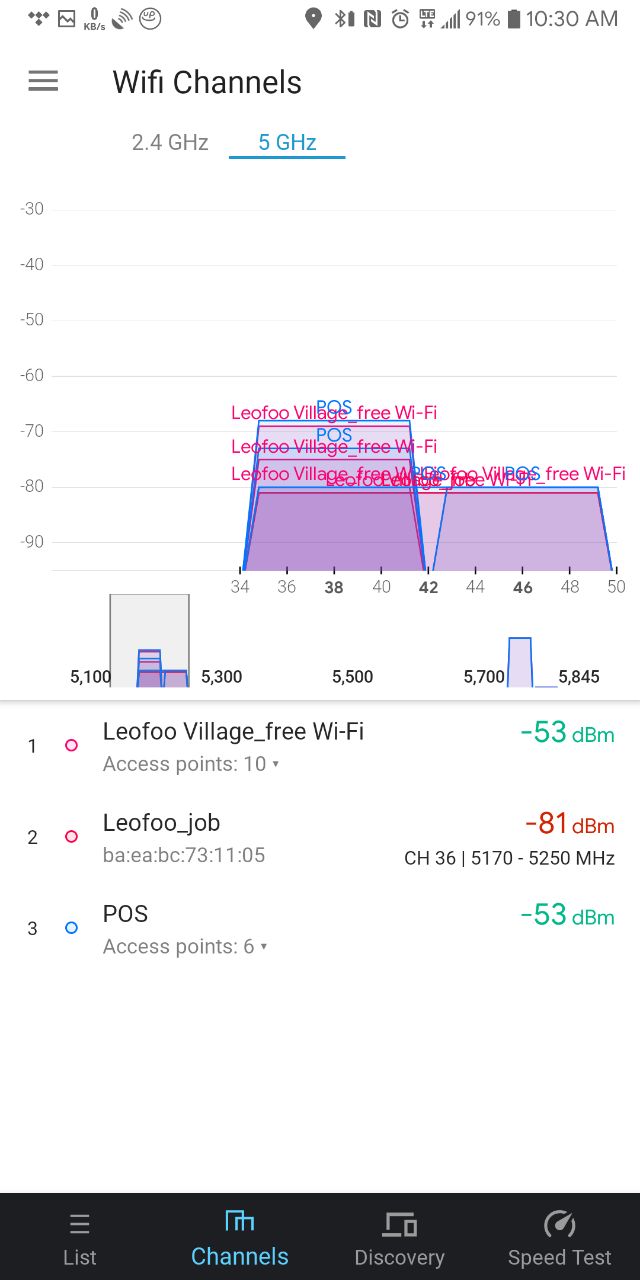Select the Leofoo_job network entry

point(320,837)
